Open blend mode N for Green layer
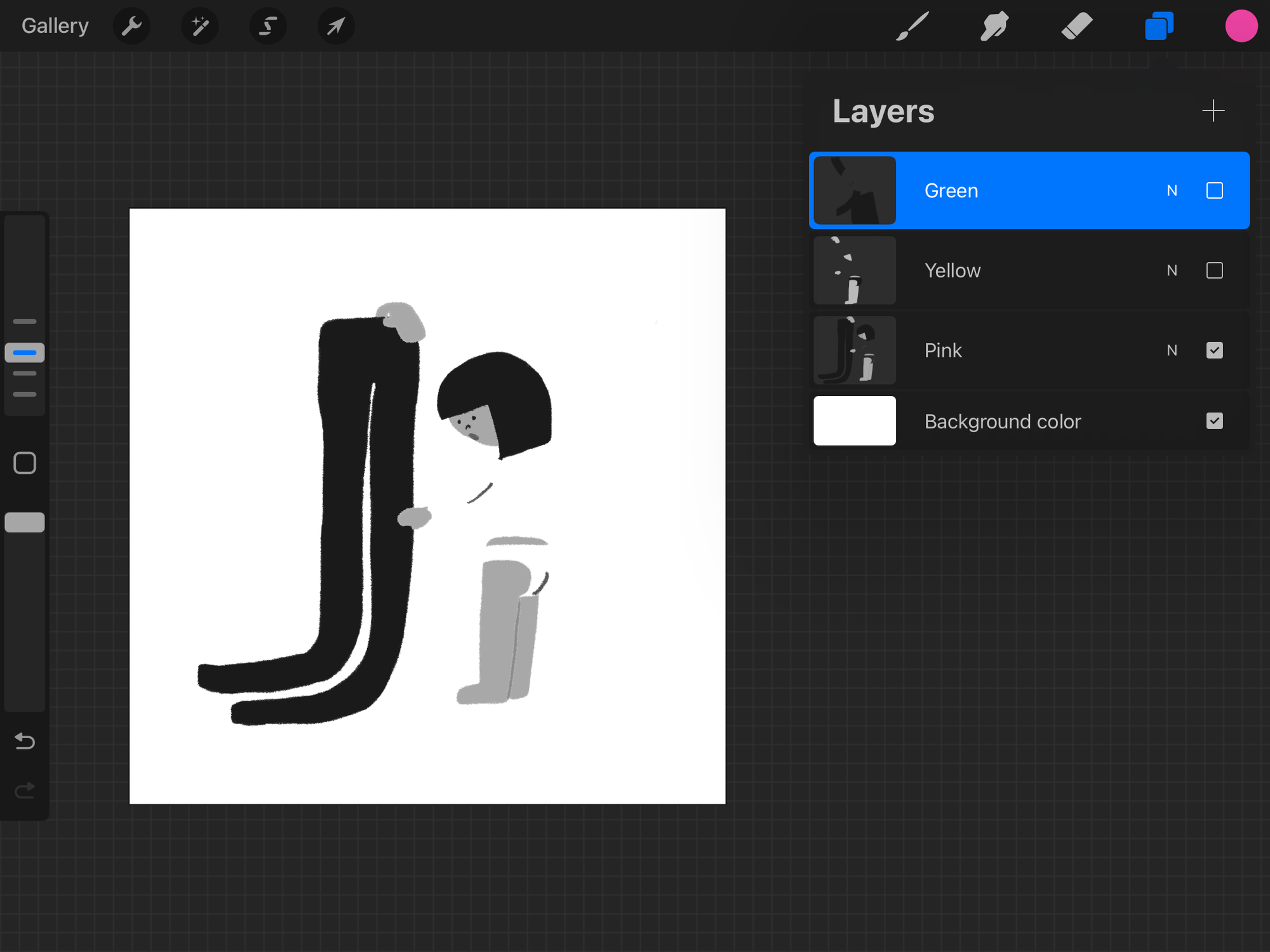This screenshot has width=1270, height=952. (1172, 190)
